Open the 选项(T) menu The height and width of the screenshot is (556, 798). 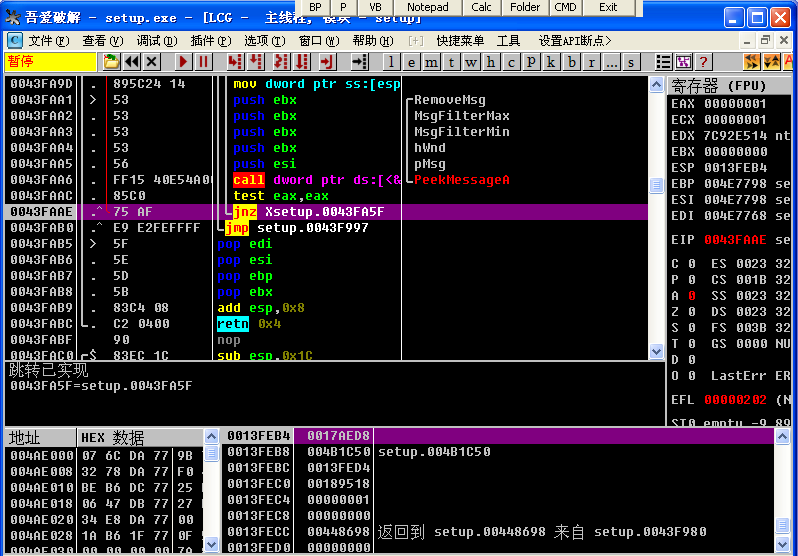point(265,41)
